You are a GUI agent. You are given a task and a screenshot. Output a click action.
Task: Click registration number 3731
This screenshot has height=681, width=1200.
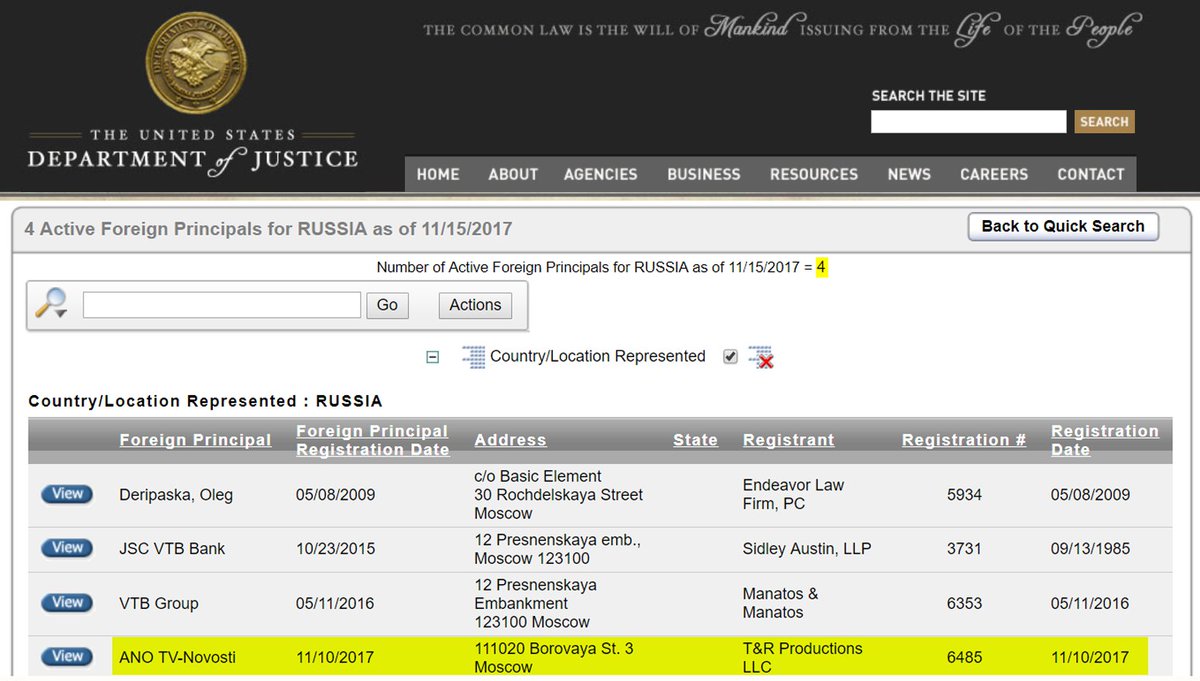pyautogui.click(x=964, y=549)
